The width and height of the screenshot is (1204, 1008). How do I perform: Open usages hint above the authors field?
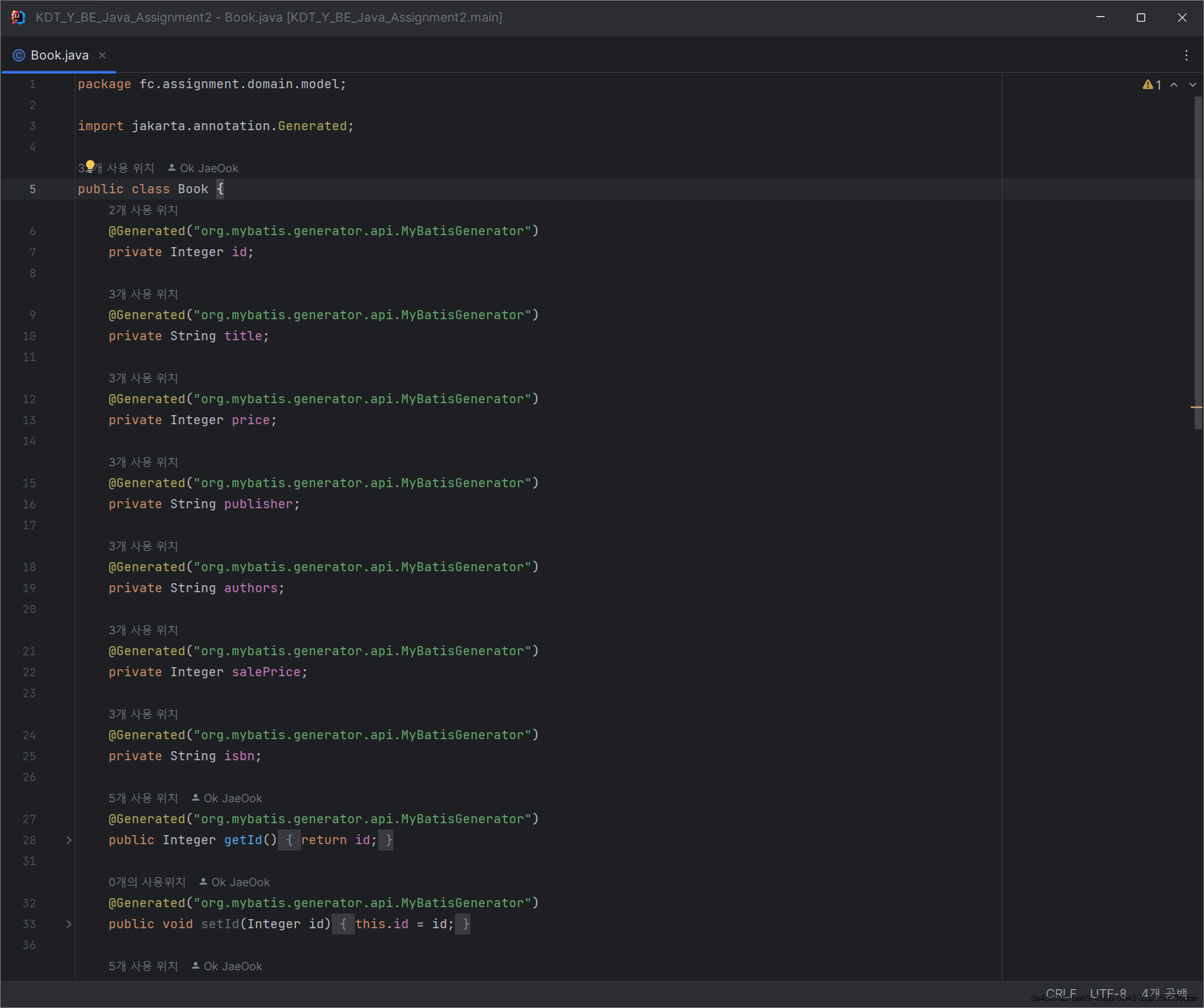click(143, 546)
